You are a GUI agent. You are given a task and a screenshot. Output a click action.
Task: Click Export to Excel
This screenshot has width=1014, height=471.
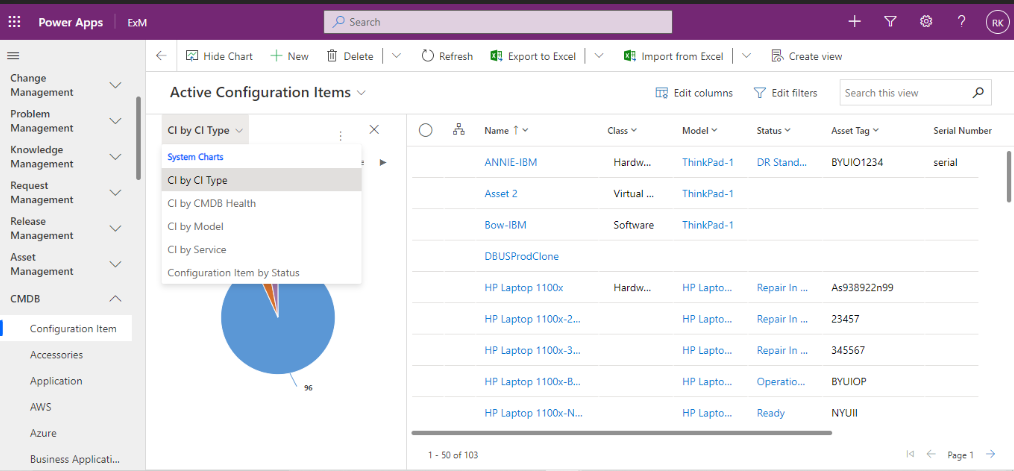[533, 56]
